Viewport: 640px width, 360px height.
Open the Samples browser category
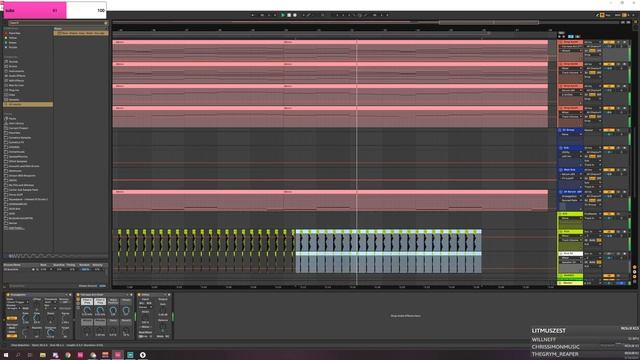tap(14, 99)
